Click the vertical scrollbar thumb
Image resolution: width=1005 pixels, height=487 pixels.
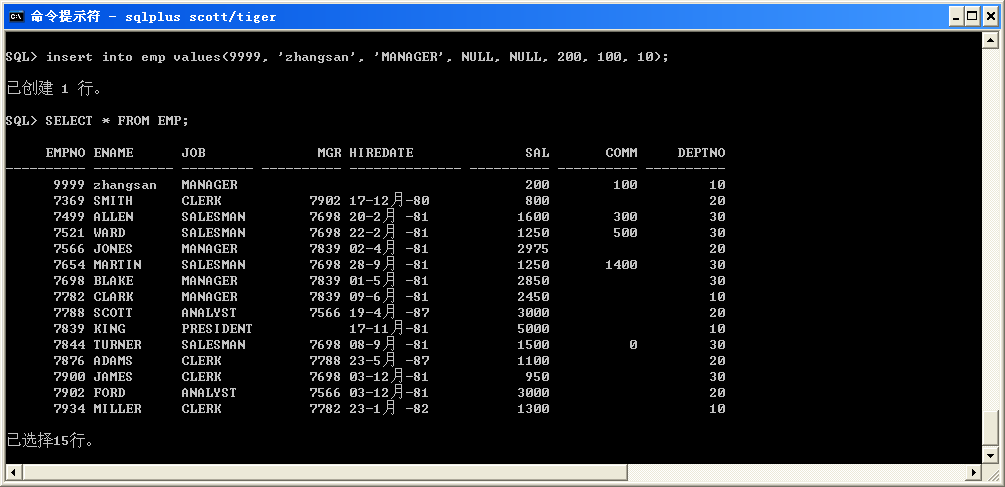pos(990,428)
